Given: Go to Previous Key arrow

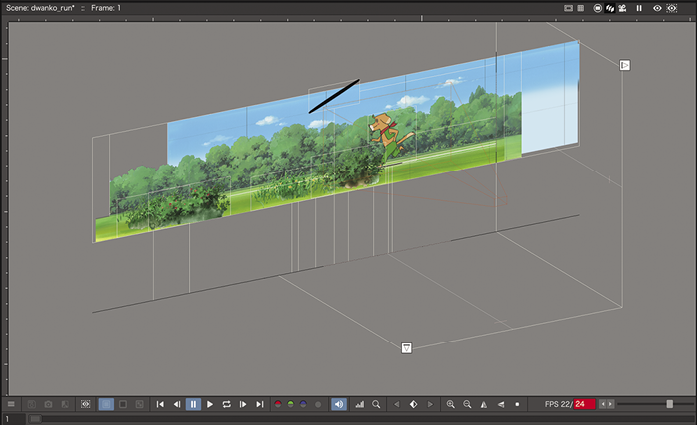Looking at the screenshot, I should pos(397,404).
